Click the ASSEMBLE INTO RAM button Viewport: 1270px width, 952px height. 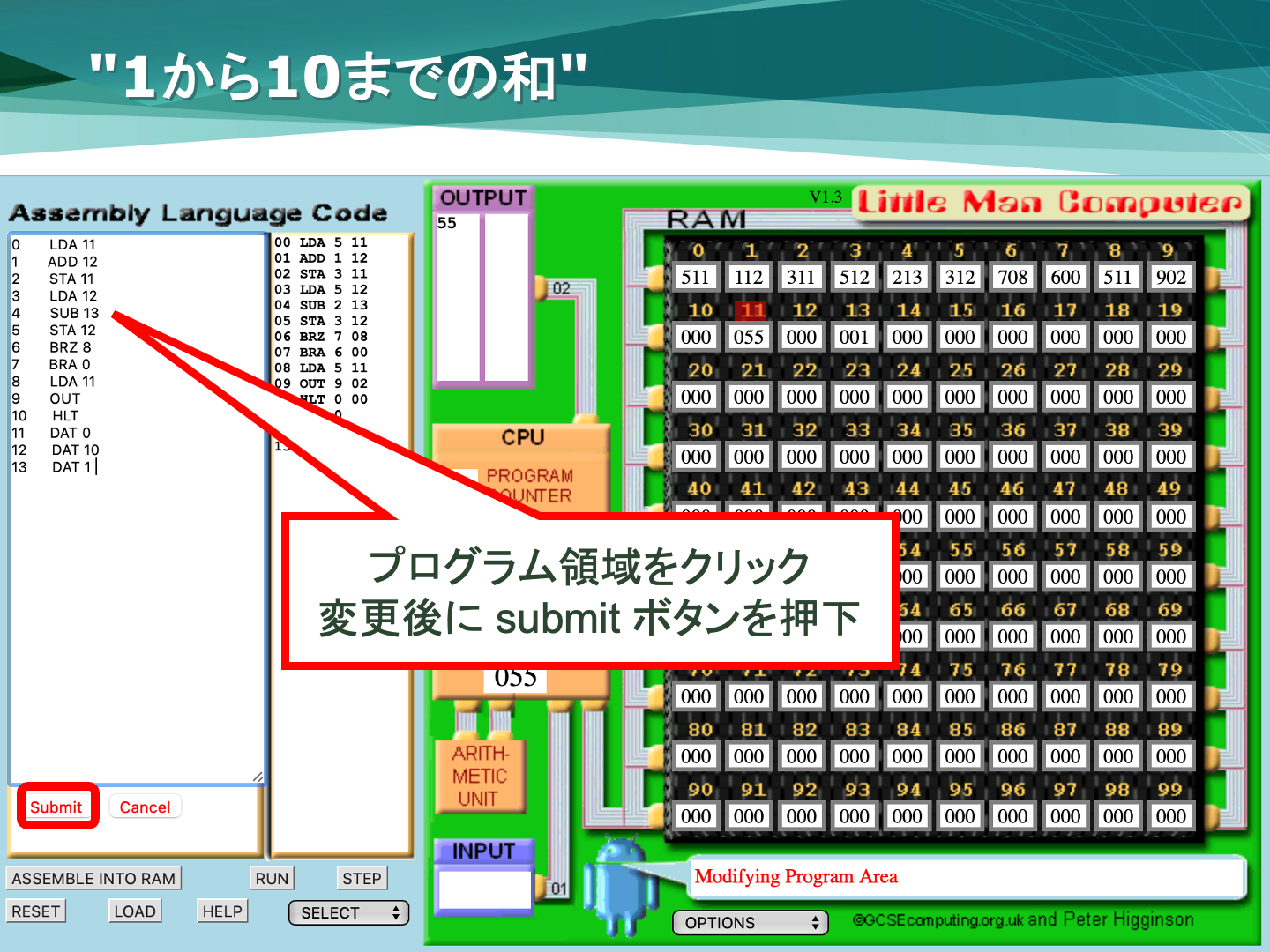tap(93, 879)
